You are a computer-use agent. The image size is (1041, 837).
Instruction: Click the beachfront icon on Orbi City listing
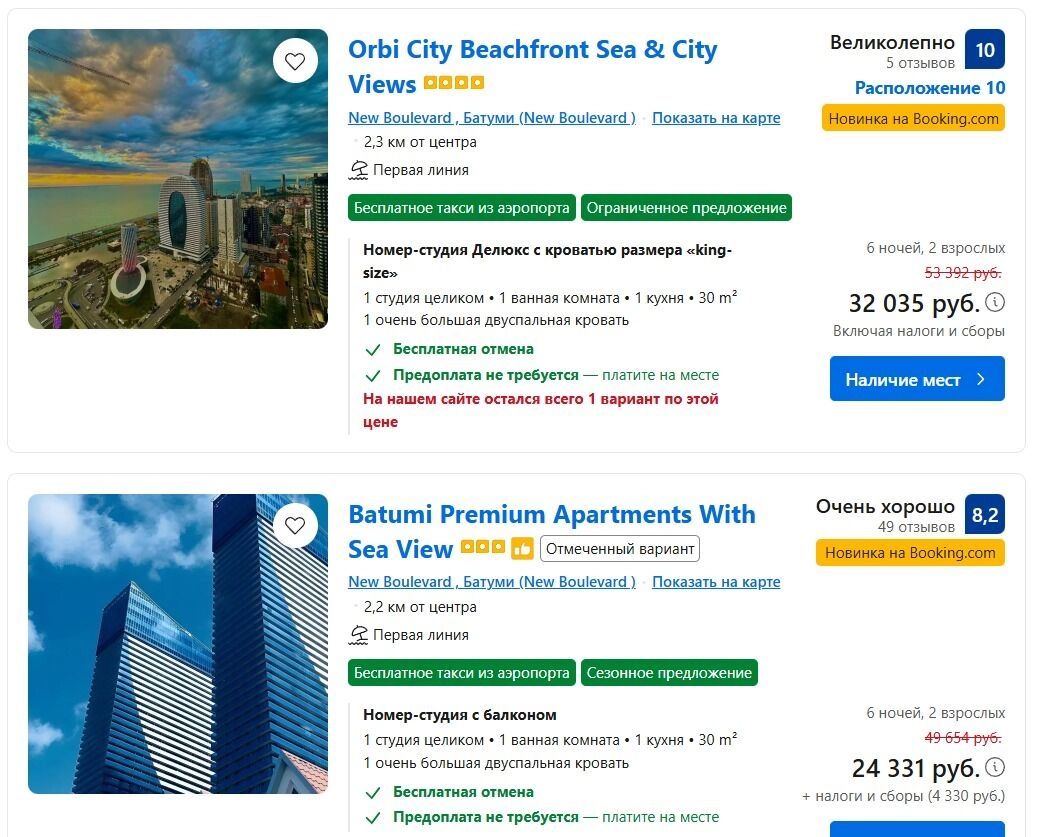pyautogui.click(x=359, y=170)
